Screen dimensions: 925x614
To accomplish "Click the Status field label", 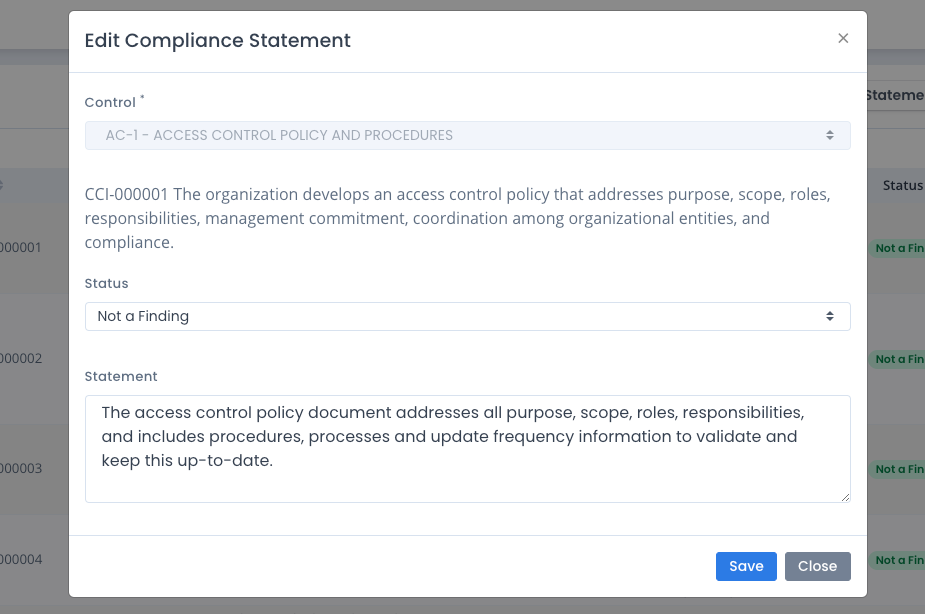I will (x=106, y=283).
